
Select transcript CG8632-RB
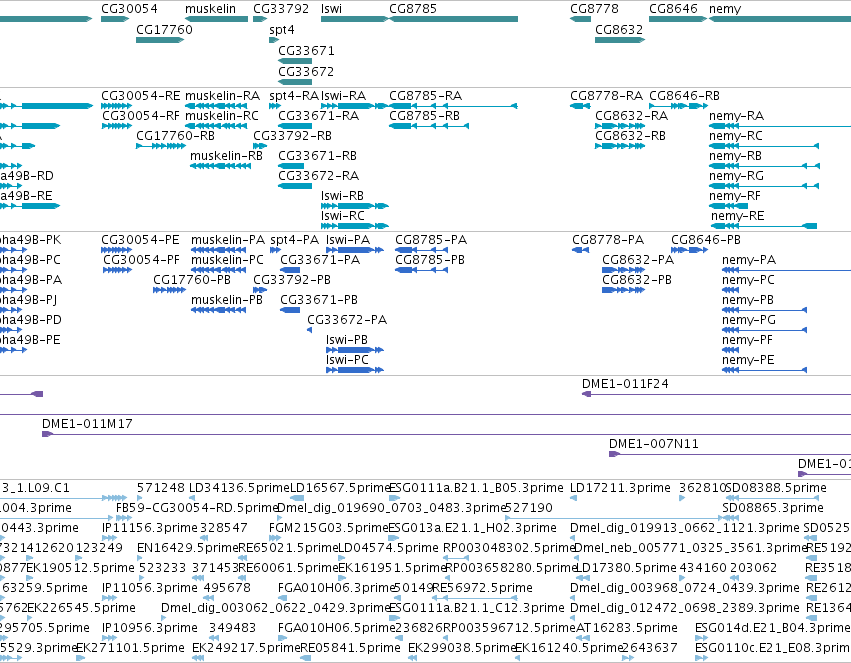(630, 136)
